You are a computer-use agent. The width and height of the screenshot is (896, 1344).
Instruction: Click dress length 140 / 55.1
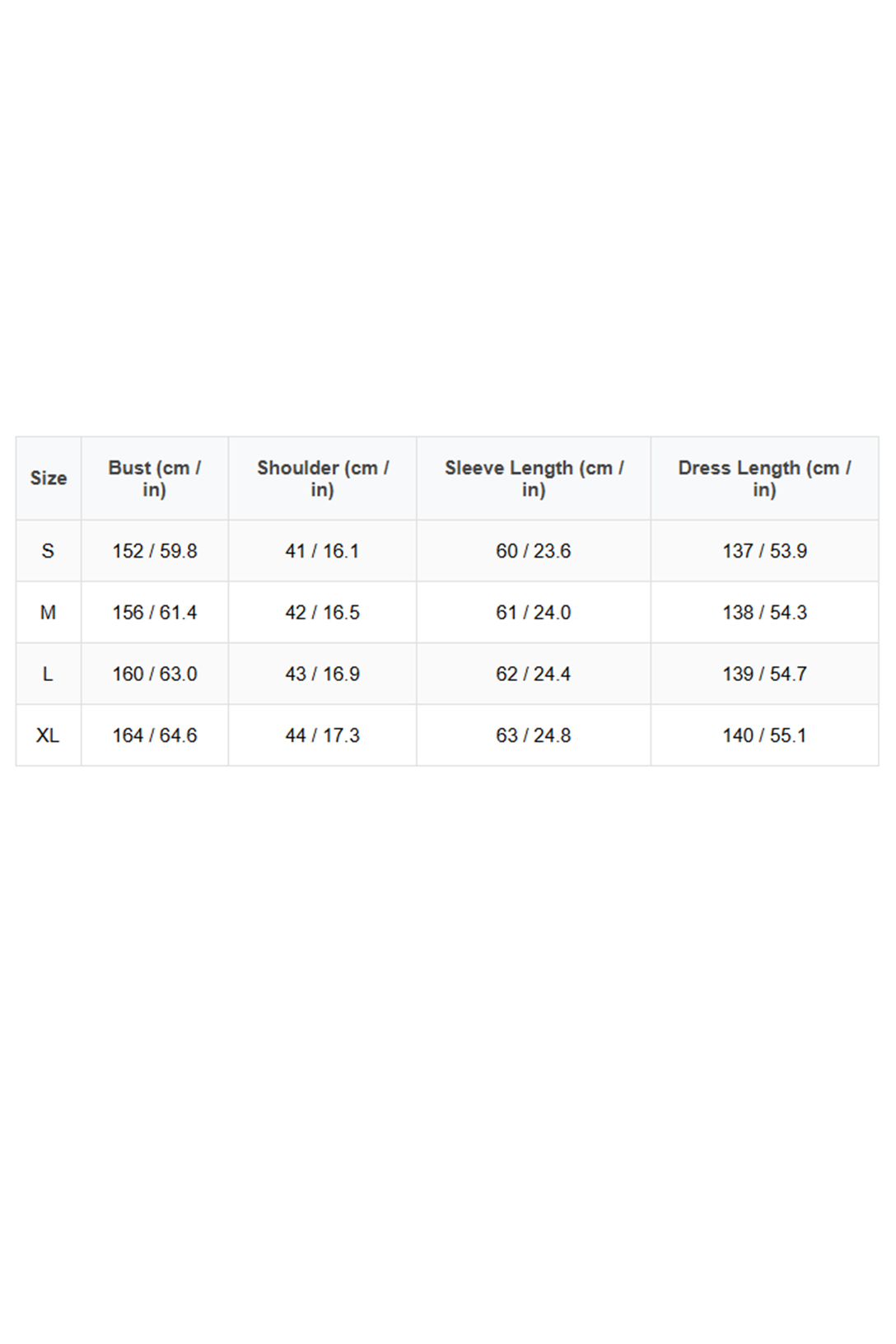(x=764, y=735)
